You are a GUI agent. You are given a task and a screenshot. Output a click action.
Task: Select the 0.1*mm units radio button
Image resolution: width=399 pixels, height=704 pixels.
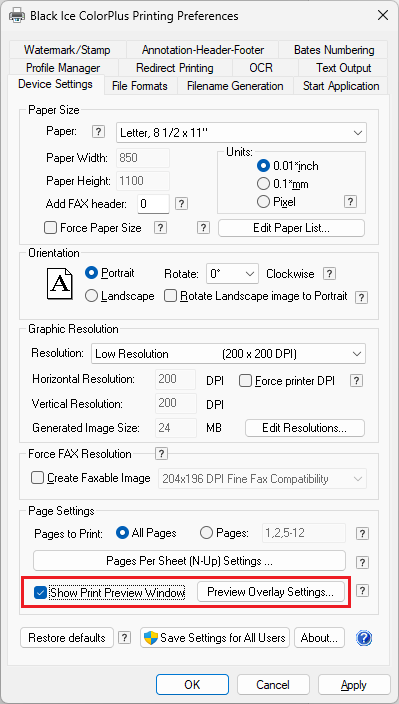click(263, 184)
